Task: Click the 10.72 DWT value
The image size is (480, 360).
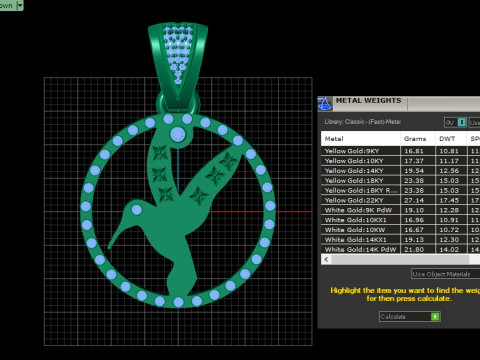Action: [449, 230]
